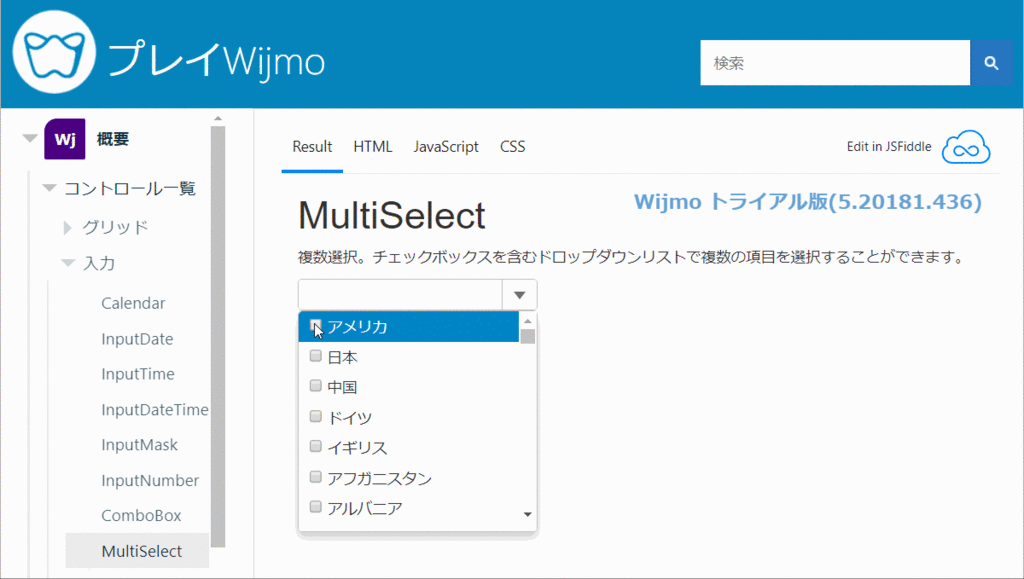Click the 概要 tree label
The image size is (1024, 579).
point(112,139)
